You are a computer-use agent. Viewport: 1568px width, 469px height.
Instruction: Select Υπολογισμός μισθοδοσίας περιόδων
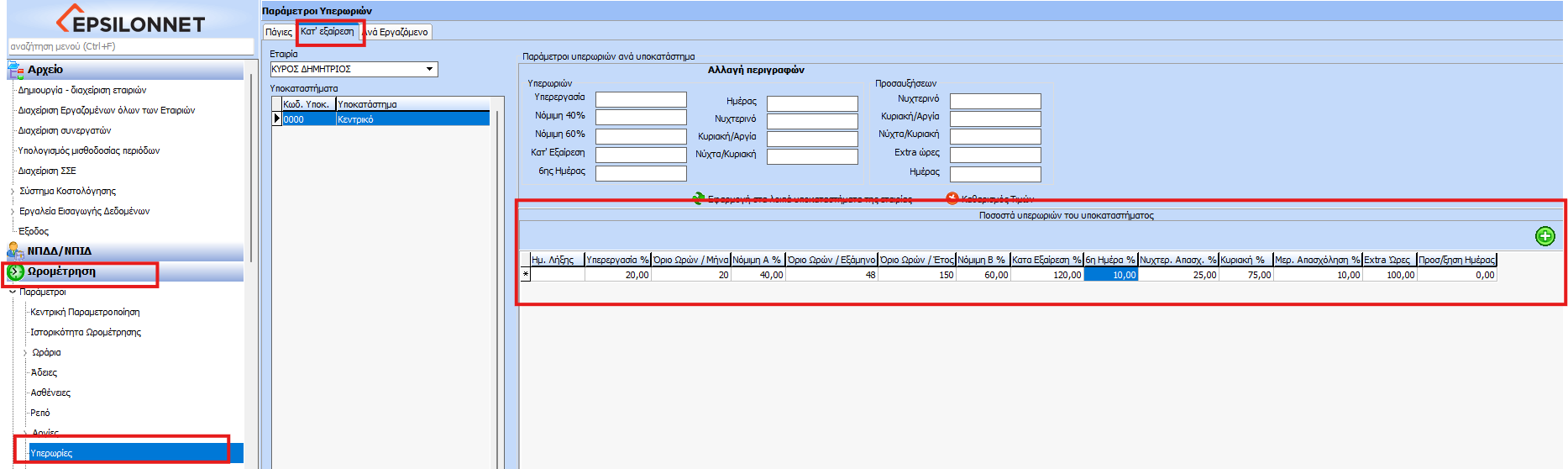tap(89, 150)
